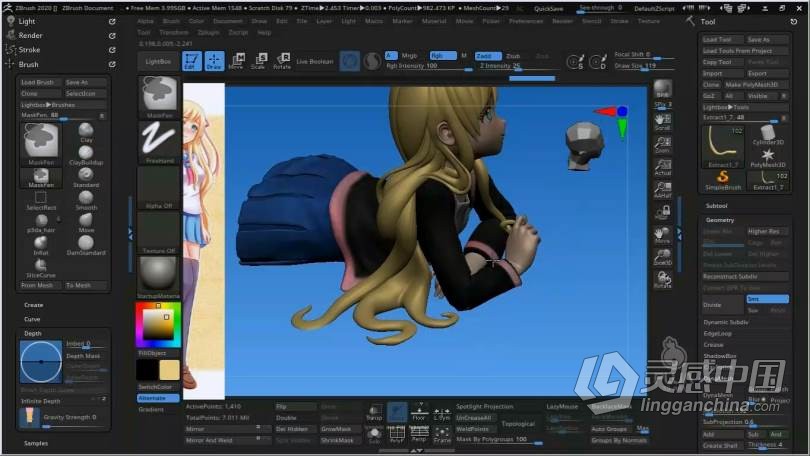The height and width of the screenshot is (456, 810).
Task: Click the Scroll canvas icon
Action: point(663,122)
